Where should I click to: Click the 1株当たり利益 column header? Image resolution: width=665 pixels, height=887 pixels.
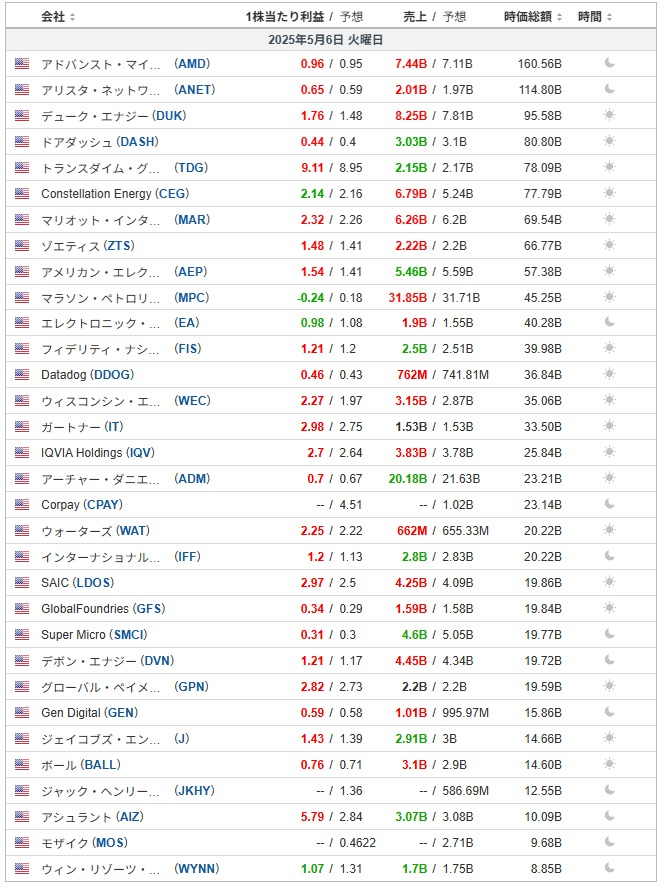pos(284,17)
